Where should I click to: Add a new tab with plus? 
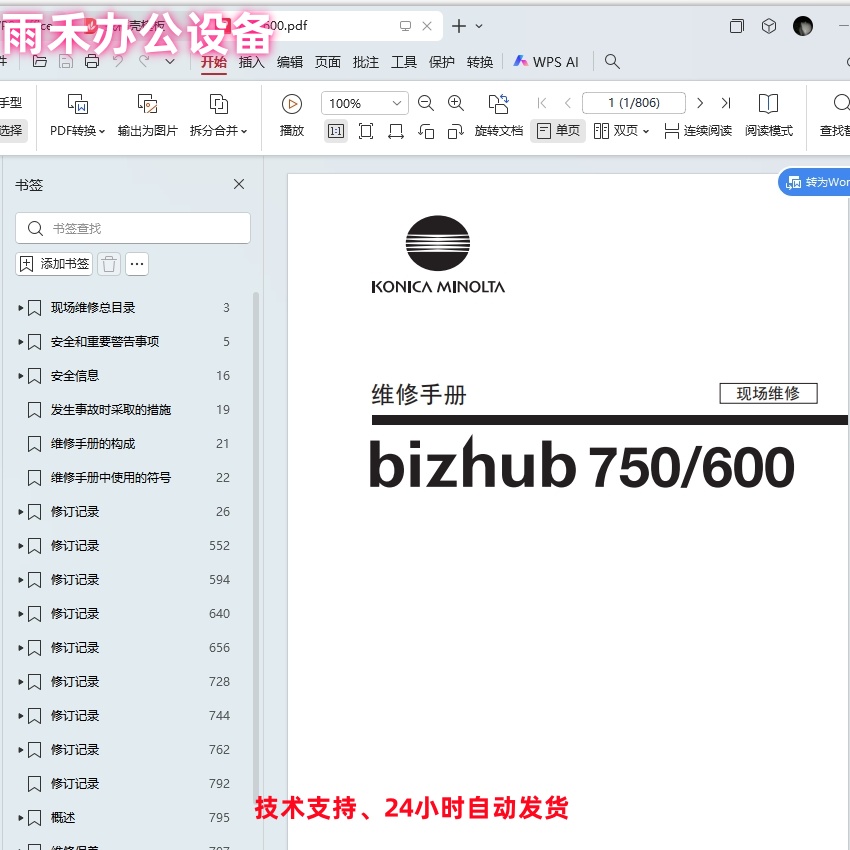459,25
